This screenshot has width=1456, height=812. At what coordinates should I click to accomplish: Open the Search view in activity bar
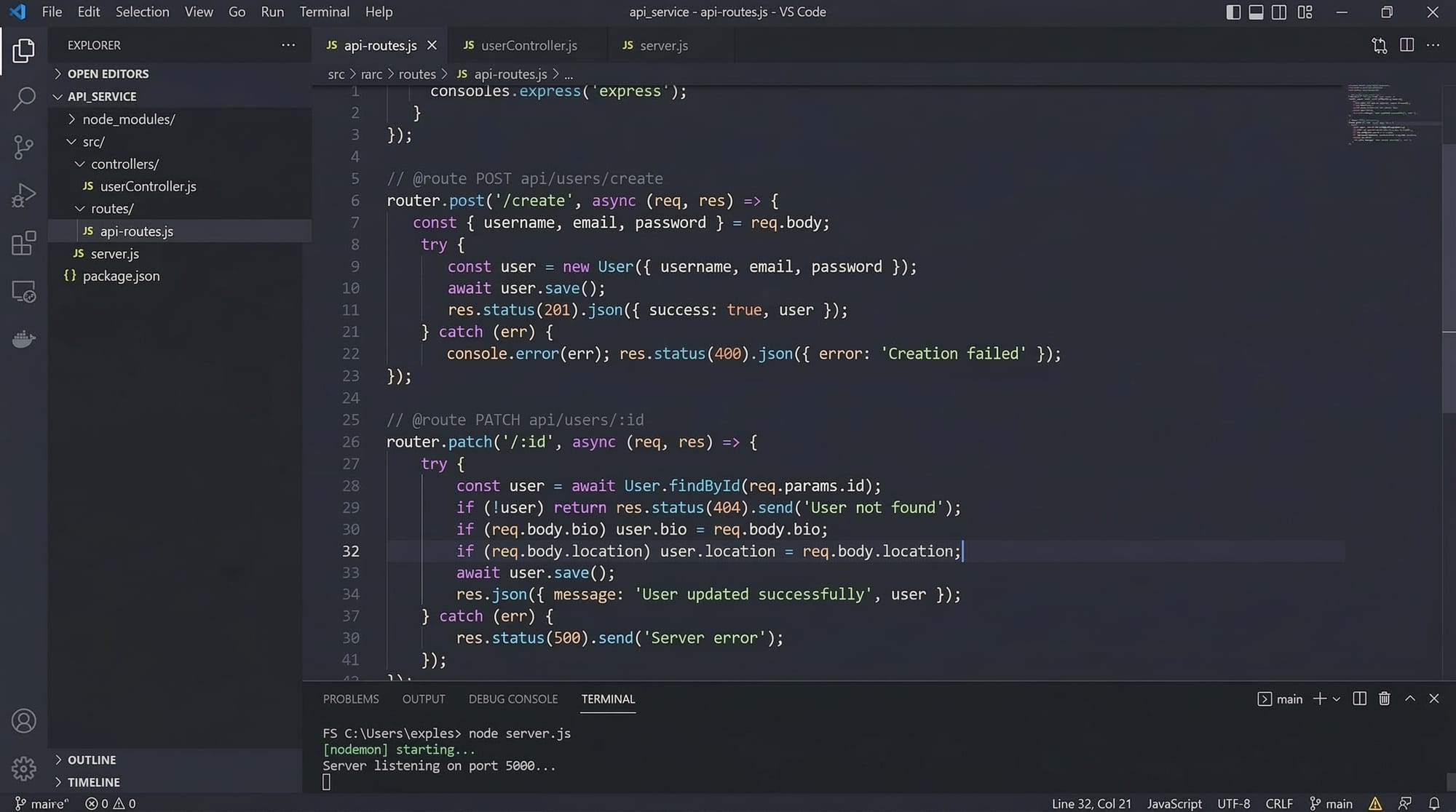pyautogui.click(x=24, y=98)
